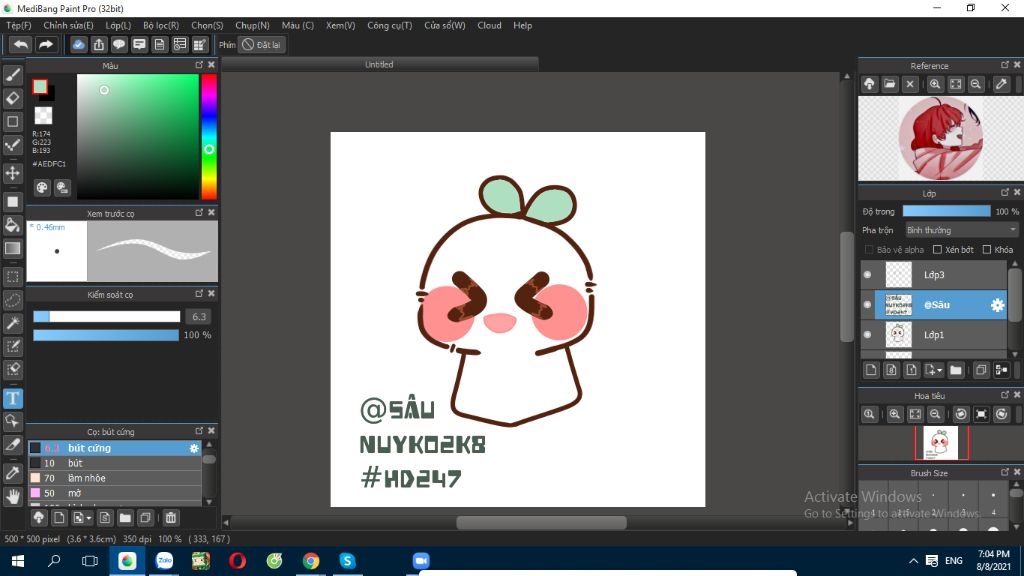Float the Lớp layer panel
Screen dimensions: 1024x576
(x=1005, y=192)
